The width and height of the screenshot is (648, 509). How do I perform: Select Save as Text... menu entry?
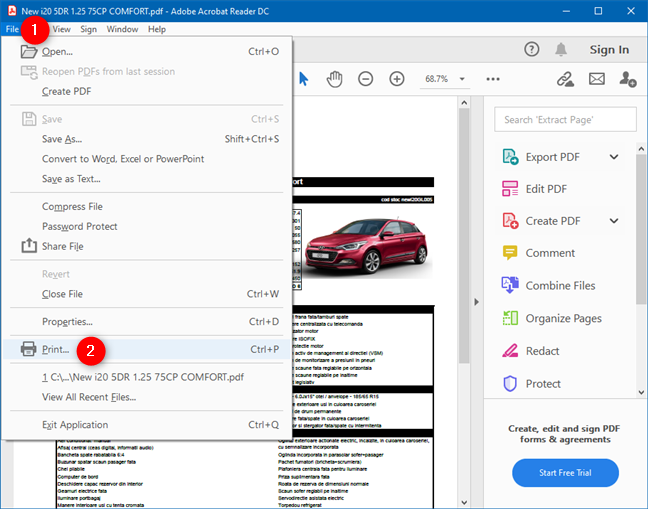[70, 179]
